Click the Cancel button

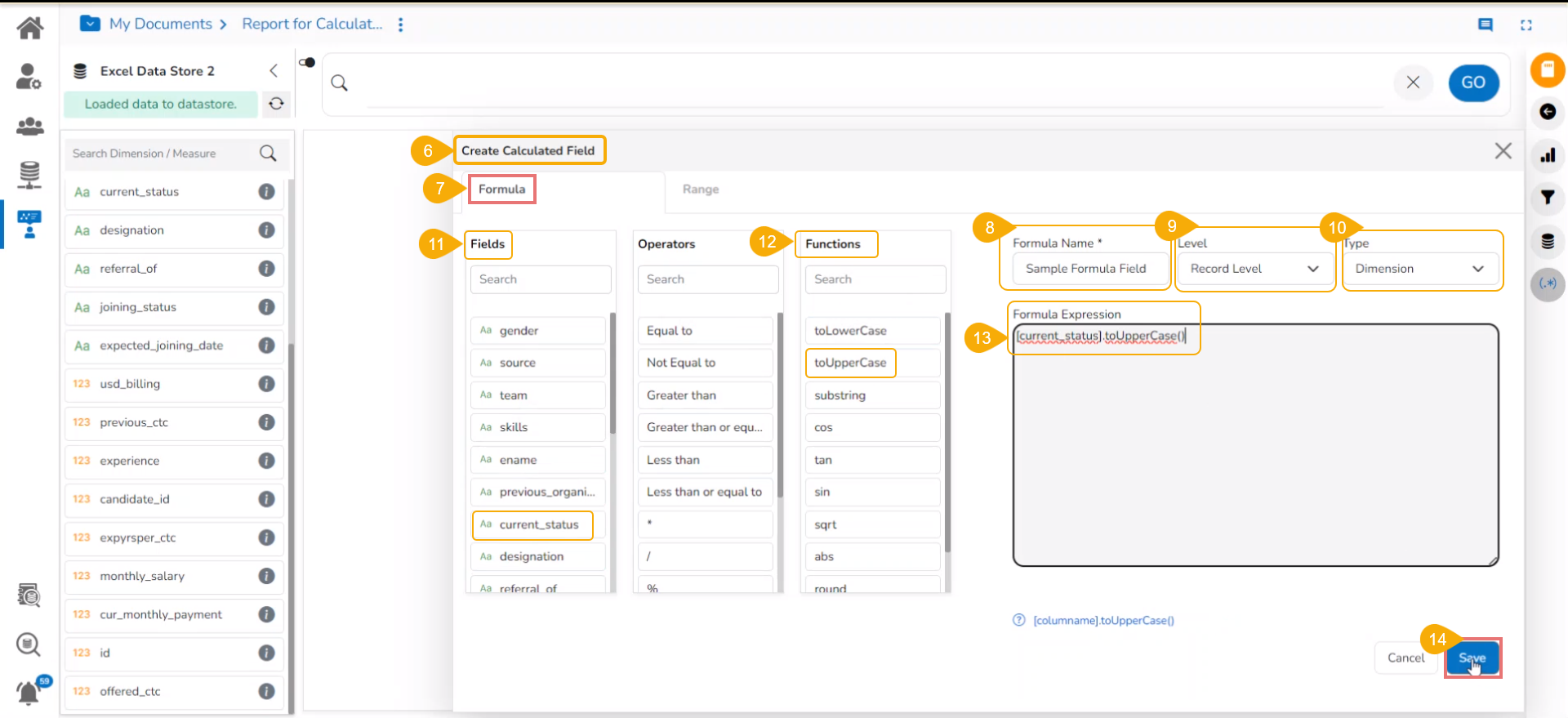[1405, 658]
